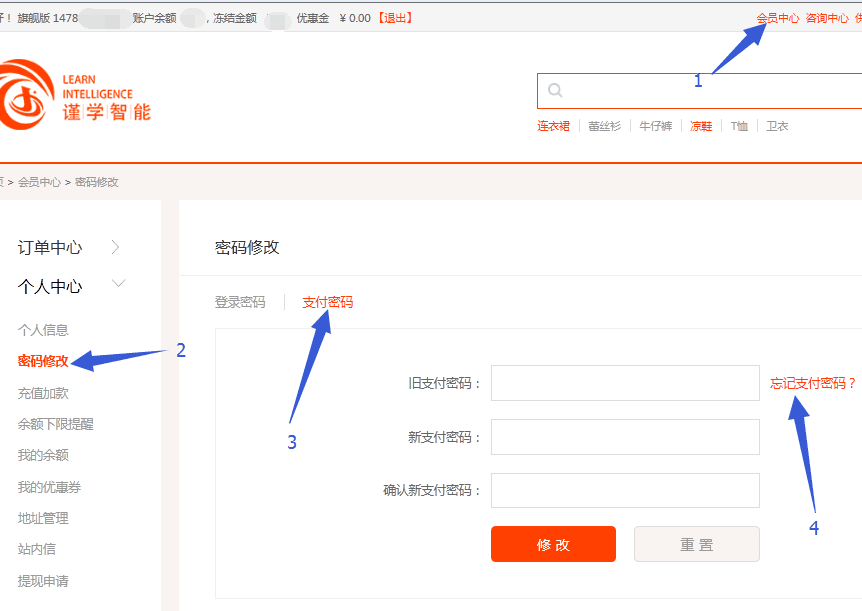Open 个人信息 in the sidebar
This screenshot has height=611, width=862.
[x=43, y=330]
